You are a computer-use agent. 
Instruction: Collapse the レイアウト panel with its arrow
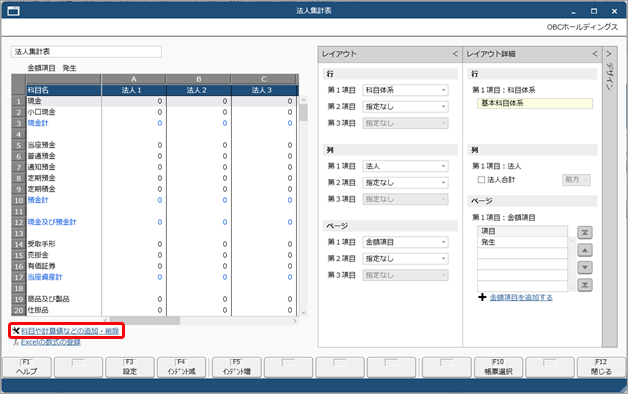point(455,54)
